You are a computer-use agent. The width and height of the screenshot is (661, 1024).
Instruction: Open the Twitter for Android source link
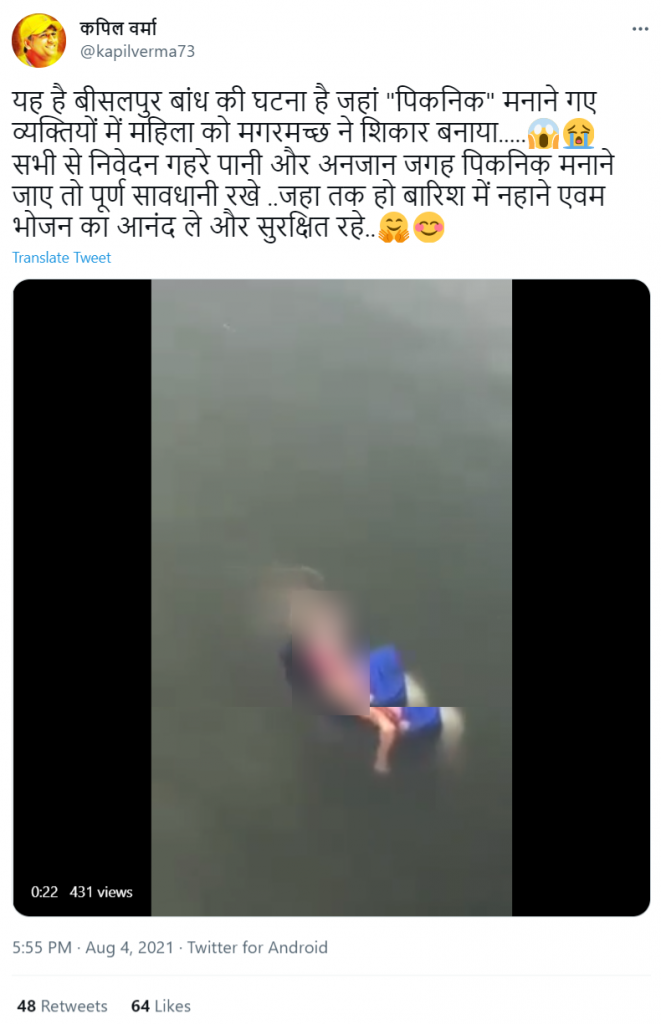[257, 947]
